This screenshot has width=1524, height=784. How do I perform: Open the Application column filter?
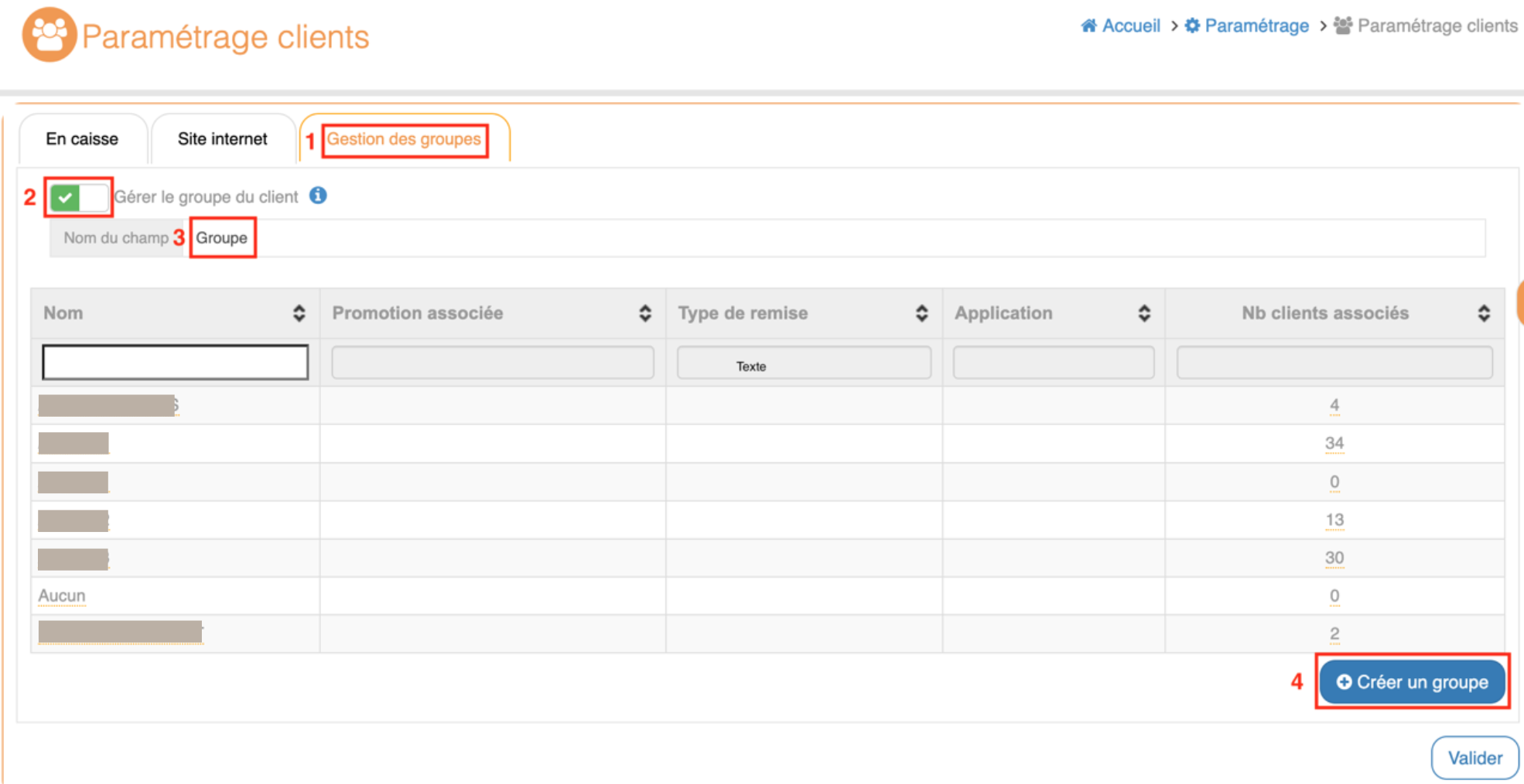1053,363
